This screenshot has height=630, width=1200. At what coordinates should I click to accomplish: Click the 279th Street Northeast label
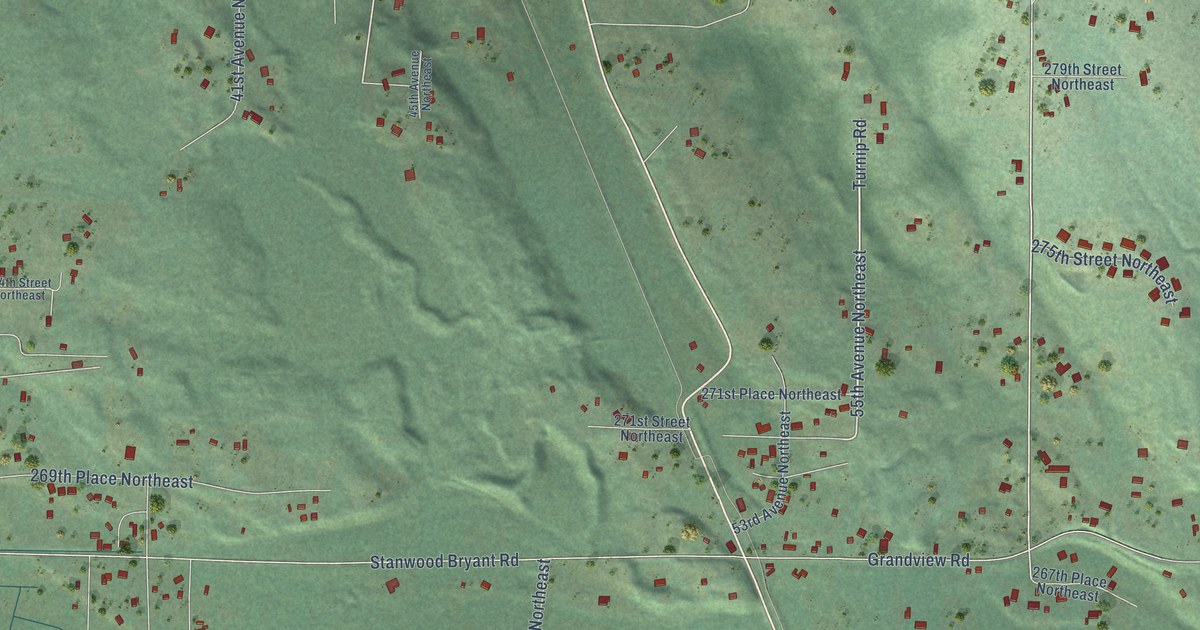pos(1082,77)
